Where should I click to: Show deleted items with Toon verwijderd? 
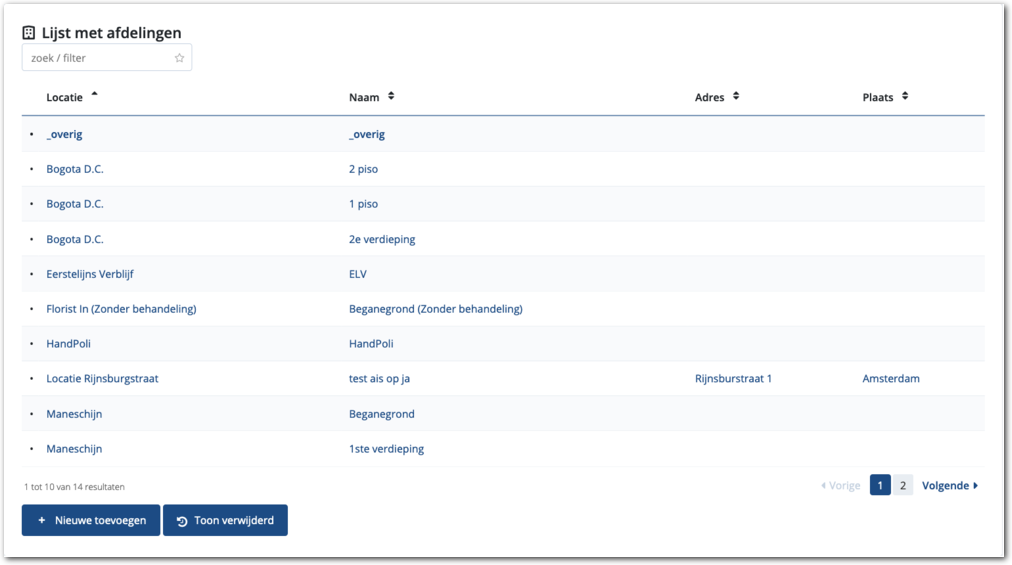(225, 520)
